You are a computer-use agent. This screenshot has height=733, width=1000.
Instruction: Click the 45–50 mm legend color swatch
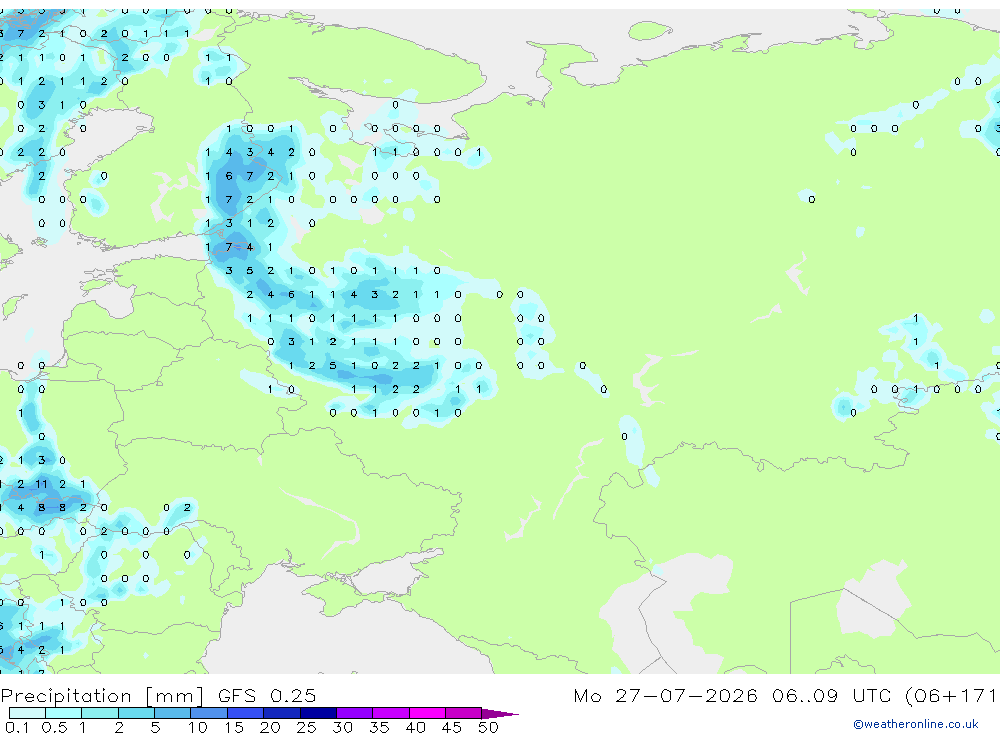point(463,713)
